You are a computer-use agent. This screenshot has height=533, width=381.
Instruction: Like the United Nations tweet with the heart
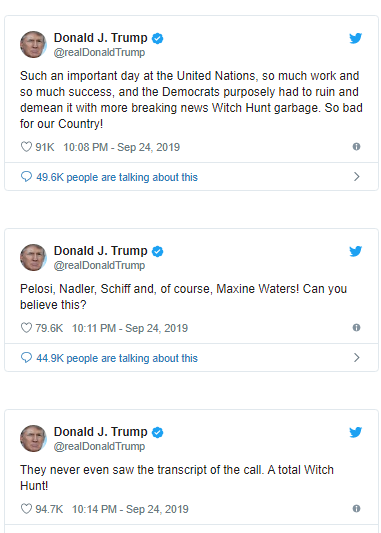pos(26,147)
